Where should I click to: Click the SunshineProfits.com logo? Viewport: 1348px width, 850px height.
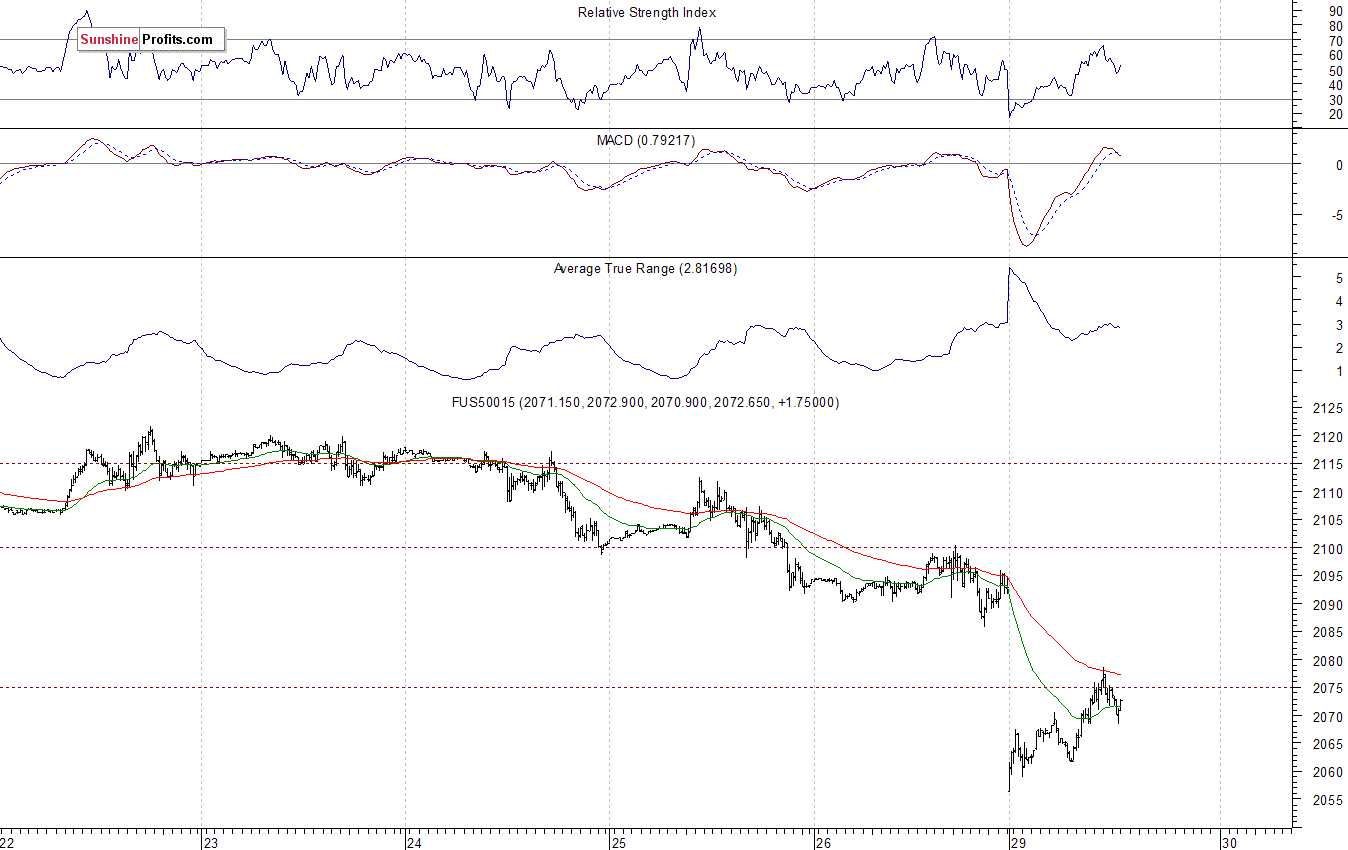pos(151,39)
